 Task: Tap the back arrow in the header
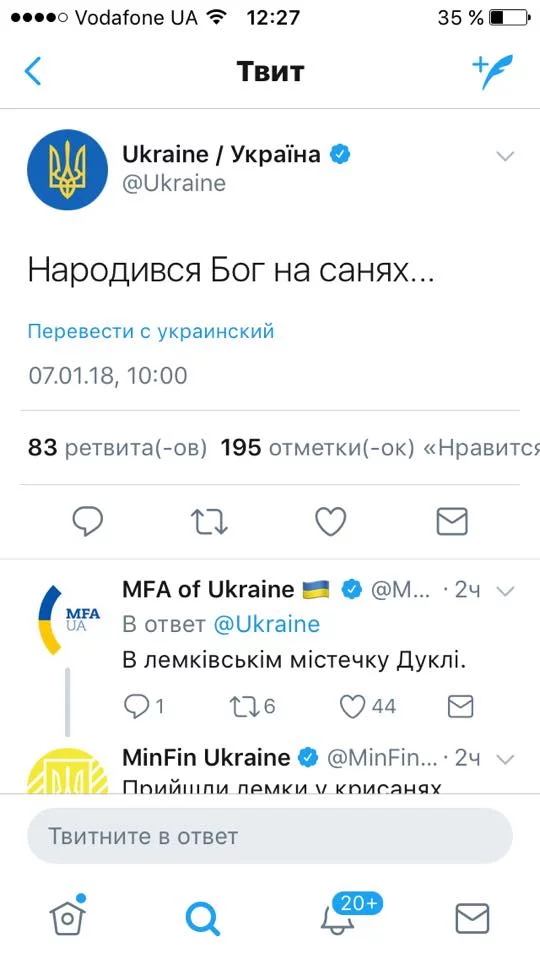[32, 71]
